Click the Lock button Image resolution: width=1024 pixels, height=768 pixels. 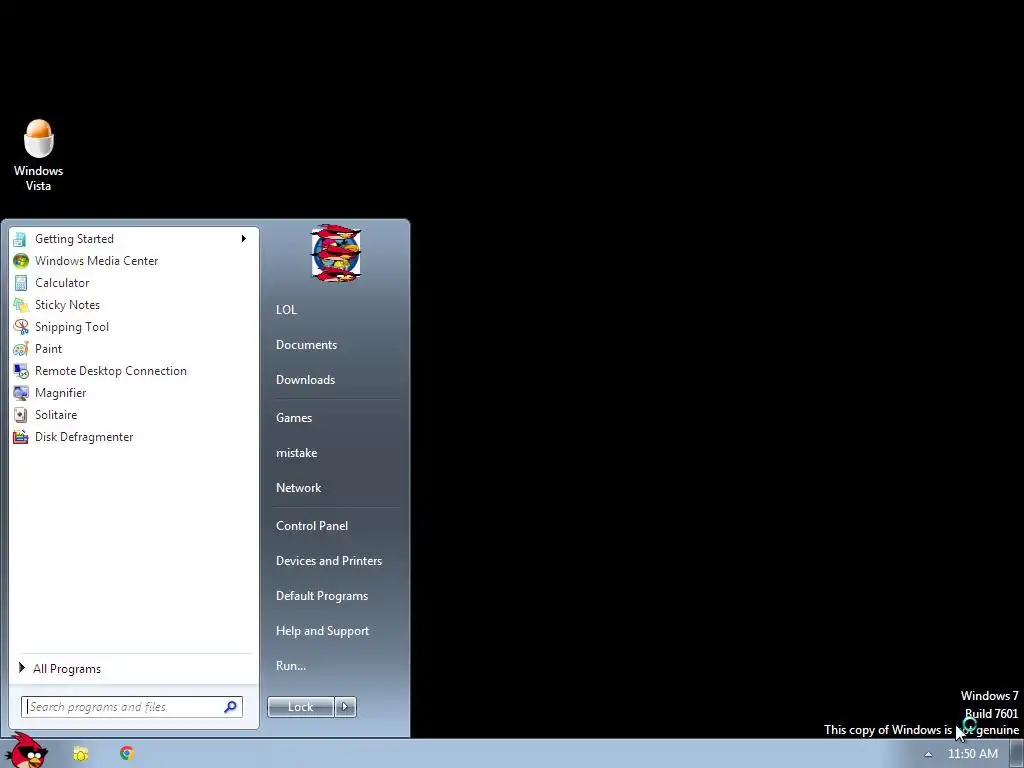[300, 707]
